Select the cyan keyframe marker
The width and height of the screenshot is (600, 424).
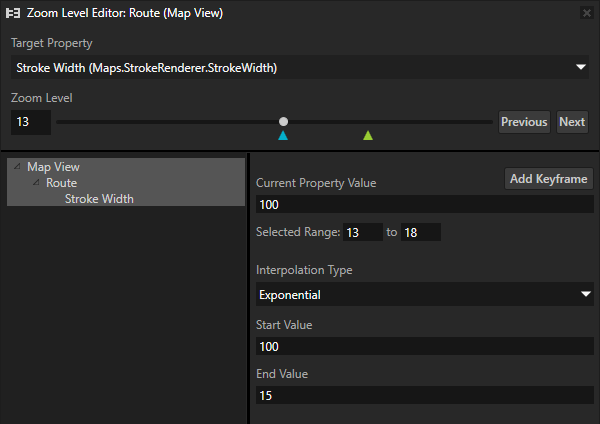click(283, 135)
